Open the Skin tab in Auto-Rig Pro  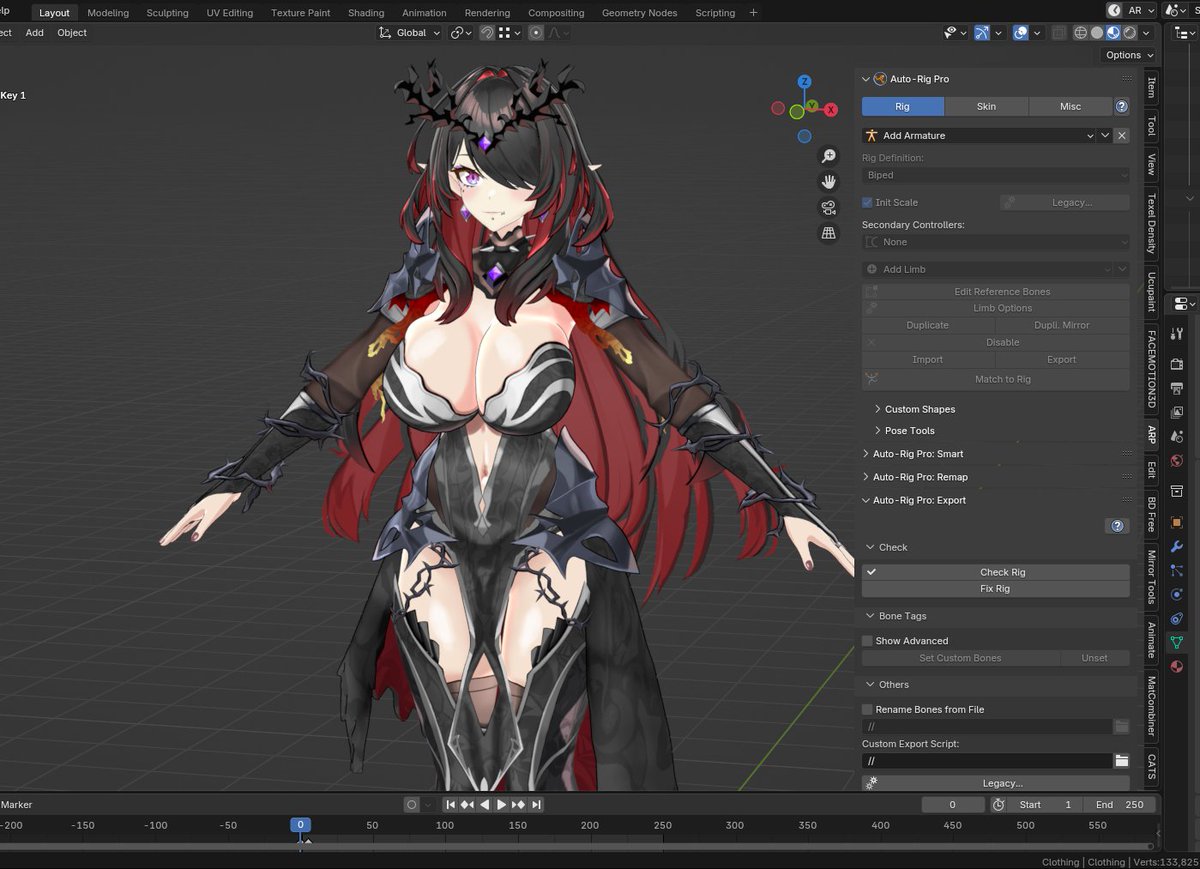click(986, 106)
